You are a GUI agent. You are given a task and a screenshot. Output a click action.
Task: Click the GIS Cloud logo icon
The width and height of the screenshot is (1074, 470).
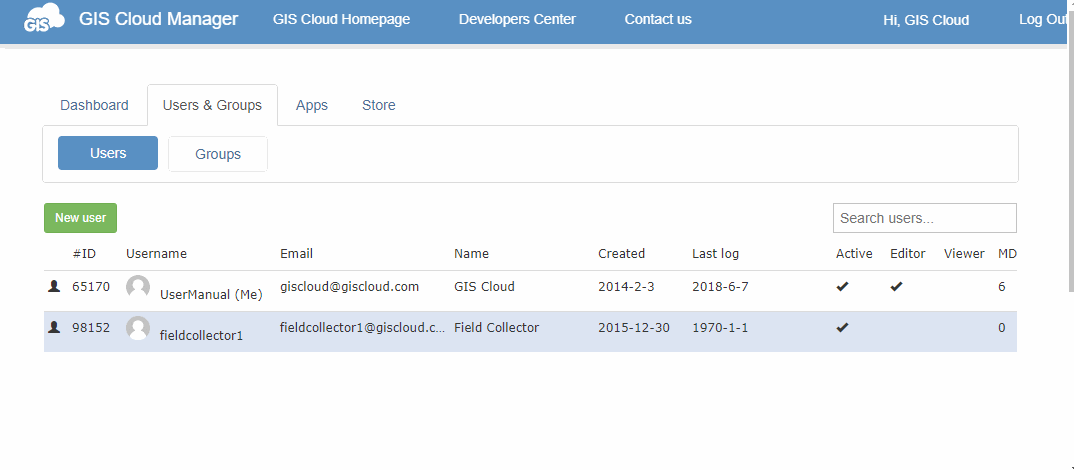click(x=44, y=18)
